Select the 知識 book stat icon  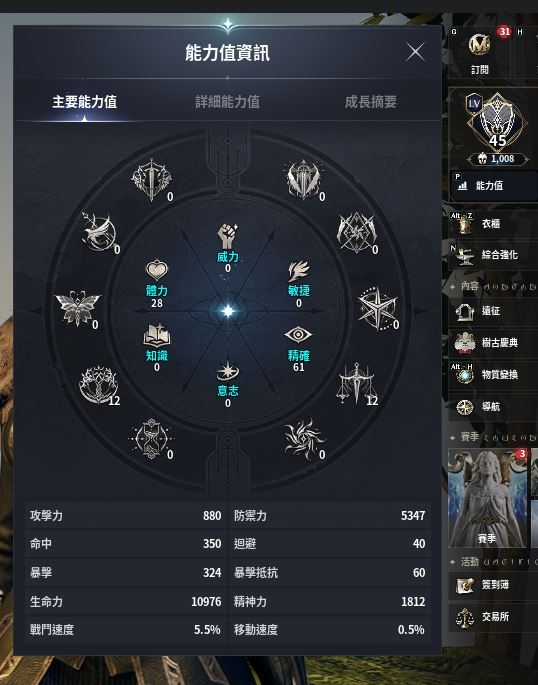click(156, 335)
